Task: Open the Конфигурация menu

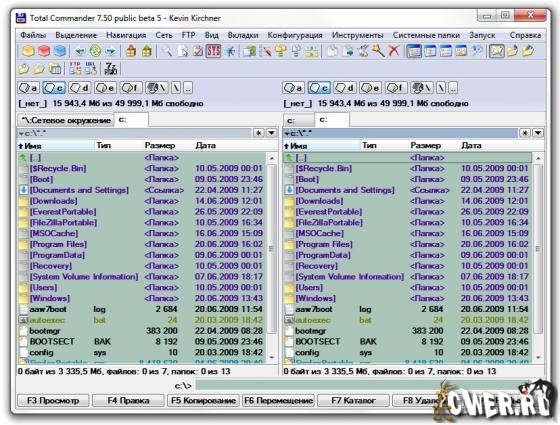Action: pos(295,35)
